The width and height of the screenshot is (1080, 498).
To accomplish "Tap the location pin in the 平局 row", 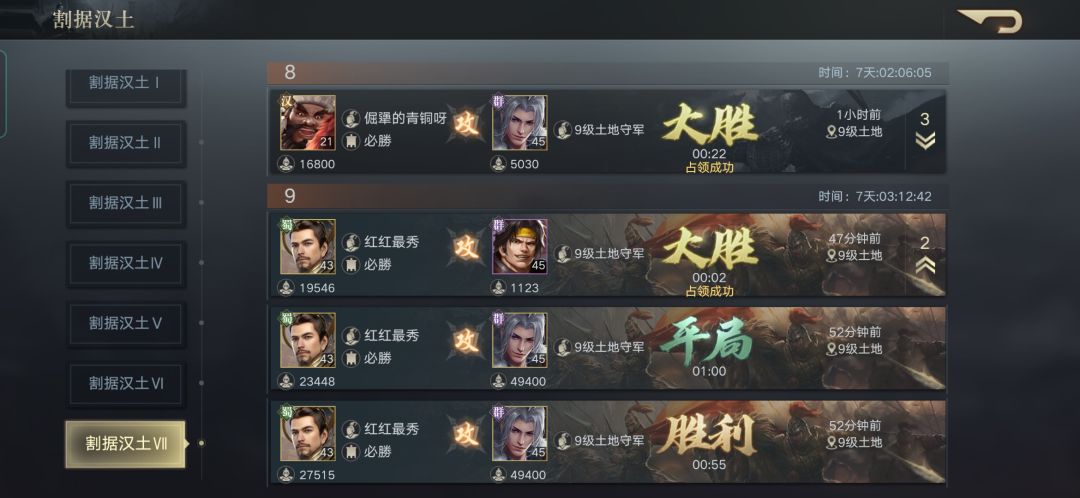I will (831, 349).
